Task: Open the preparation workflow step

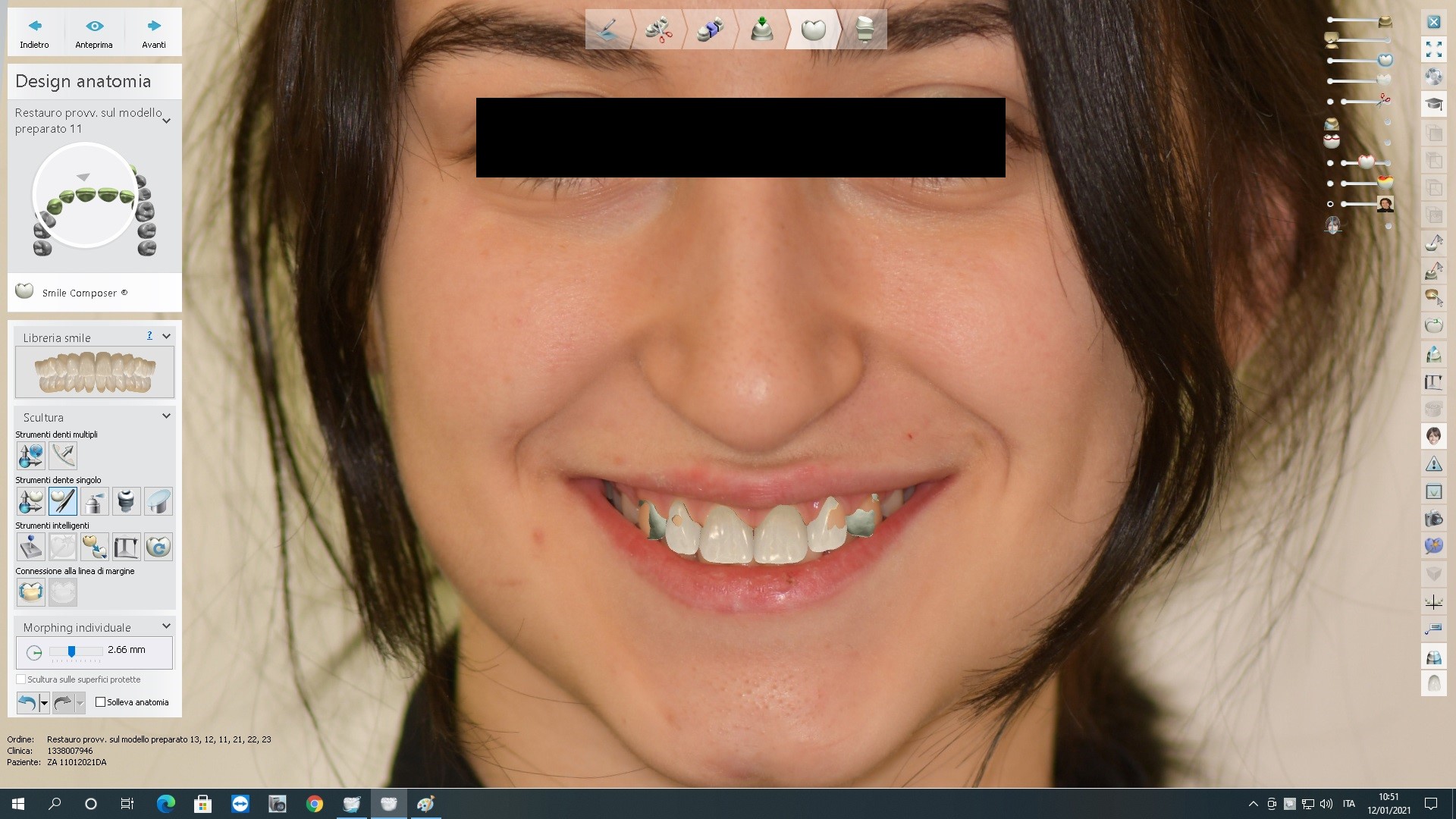Action: point(608,30)
